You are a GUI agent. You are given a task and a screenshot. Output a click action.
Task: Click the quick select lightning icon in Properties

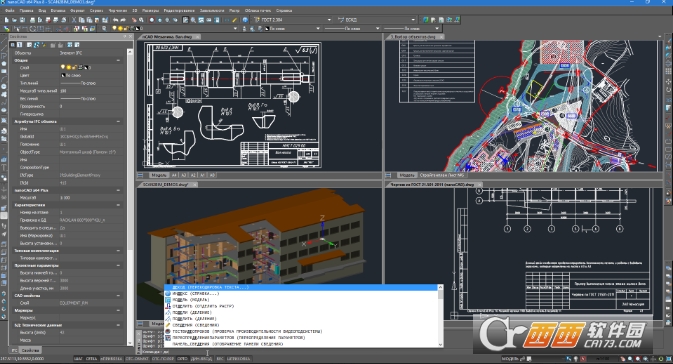pyautogui.click(x=44, y=45)
